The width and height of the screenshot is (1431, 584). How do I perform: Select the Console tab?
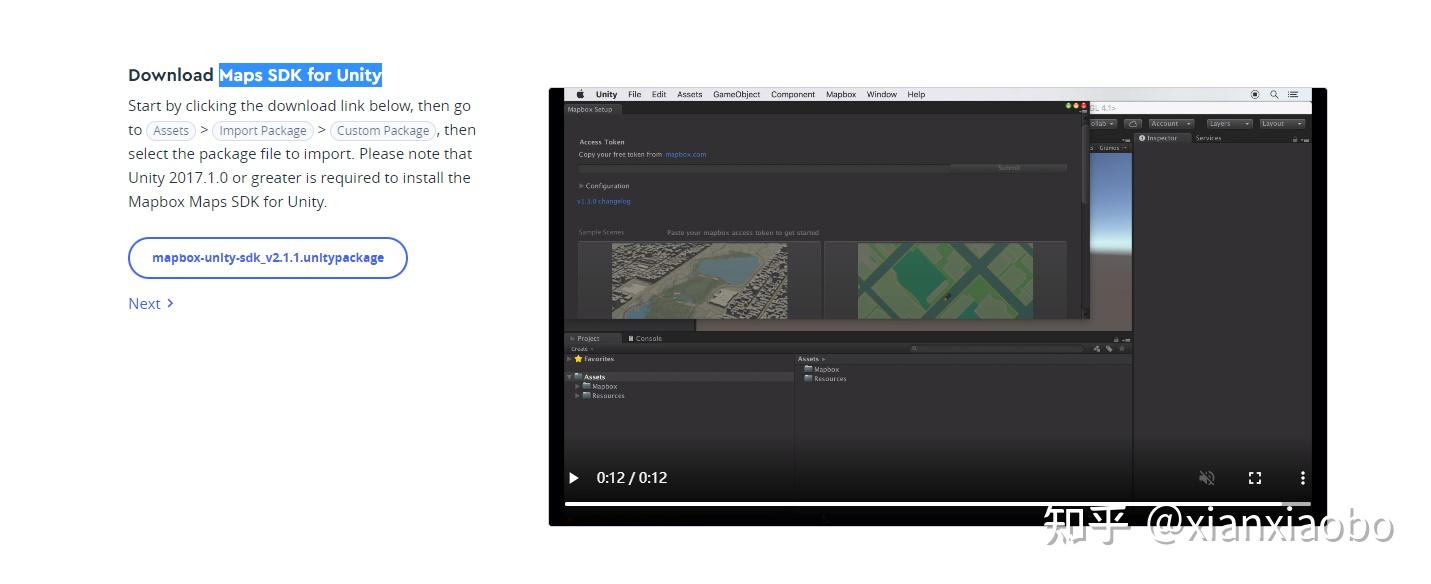point(645,338)
